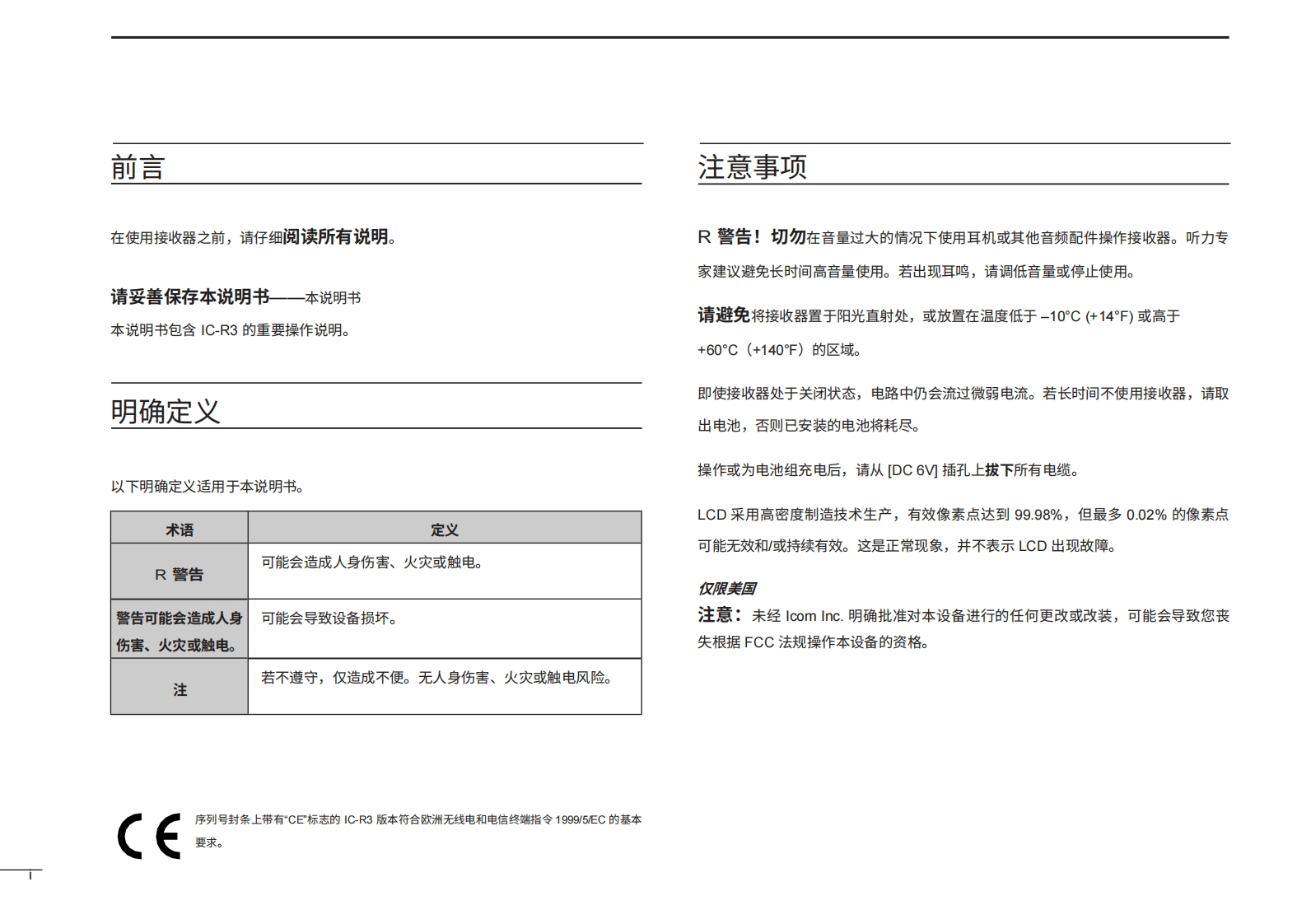This screenshot has width=1311, height=924.
Task: Click the page number I in footer
Action: (x=30, y=875)
